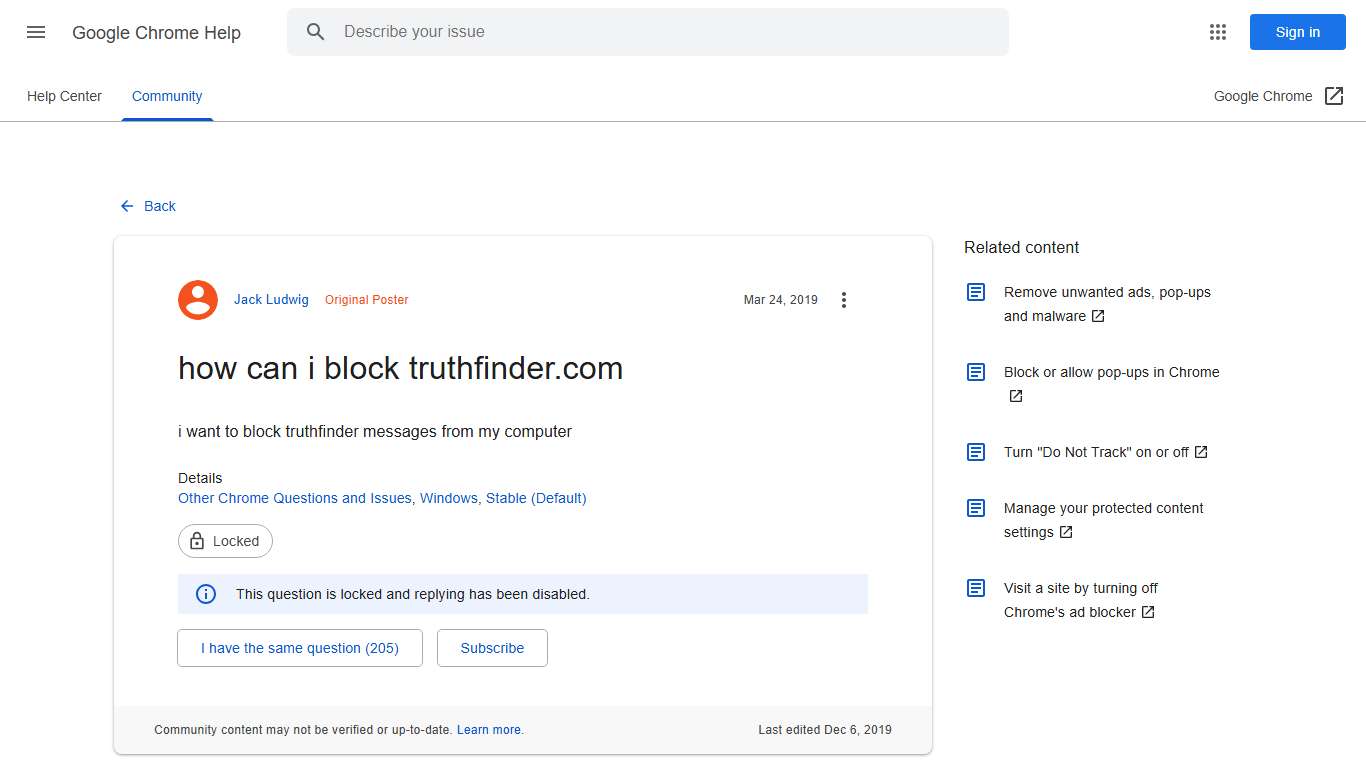The height and width of the screenshot is (768, 1366).
Task: Click the document icon beside 'Block or allow pop-ups in Chrome'
Action: click(975, 371)
